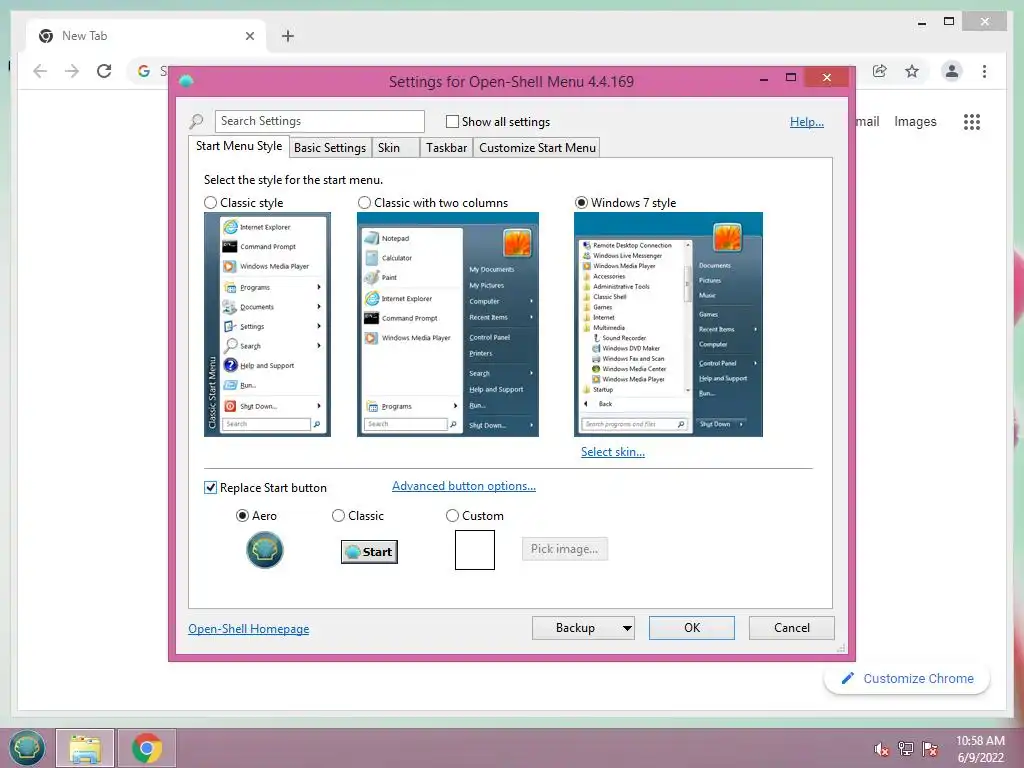This screenshot has height=768, width=1024.
Task: Click the empty Custom button preview box
Action: [x=475, y=550]
